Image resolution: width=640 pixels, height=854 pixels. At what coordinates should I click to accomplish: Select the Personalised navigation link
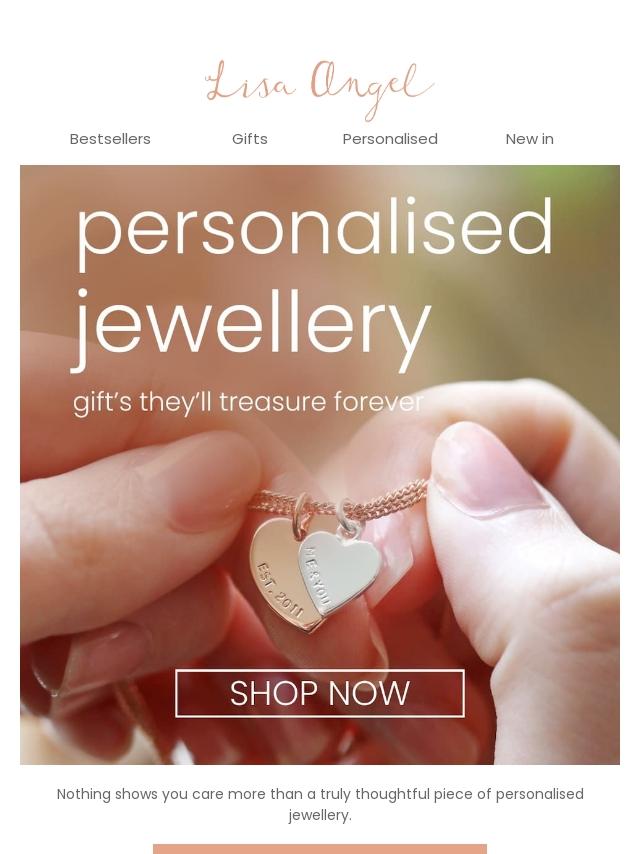point(390,139)
